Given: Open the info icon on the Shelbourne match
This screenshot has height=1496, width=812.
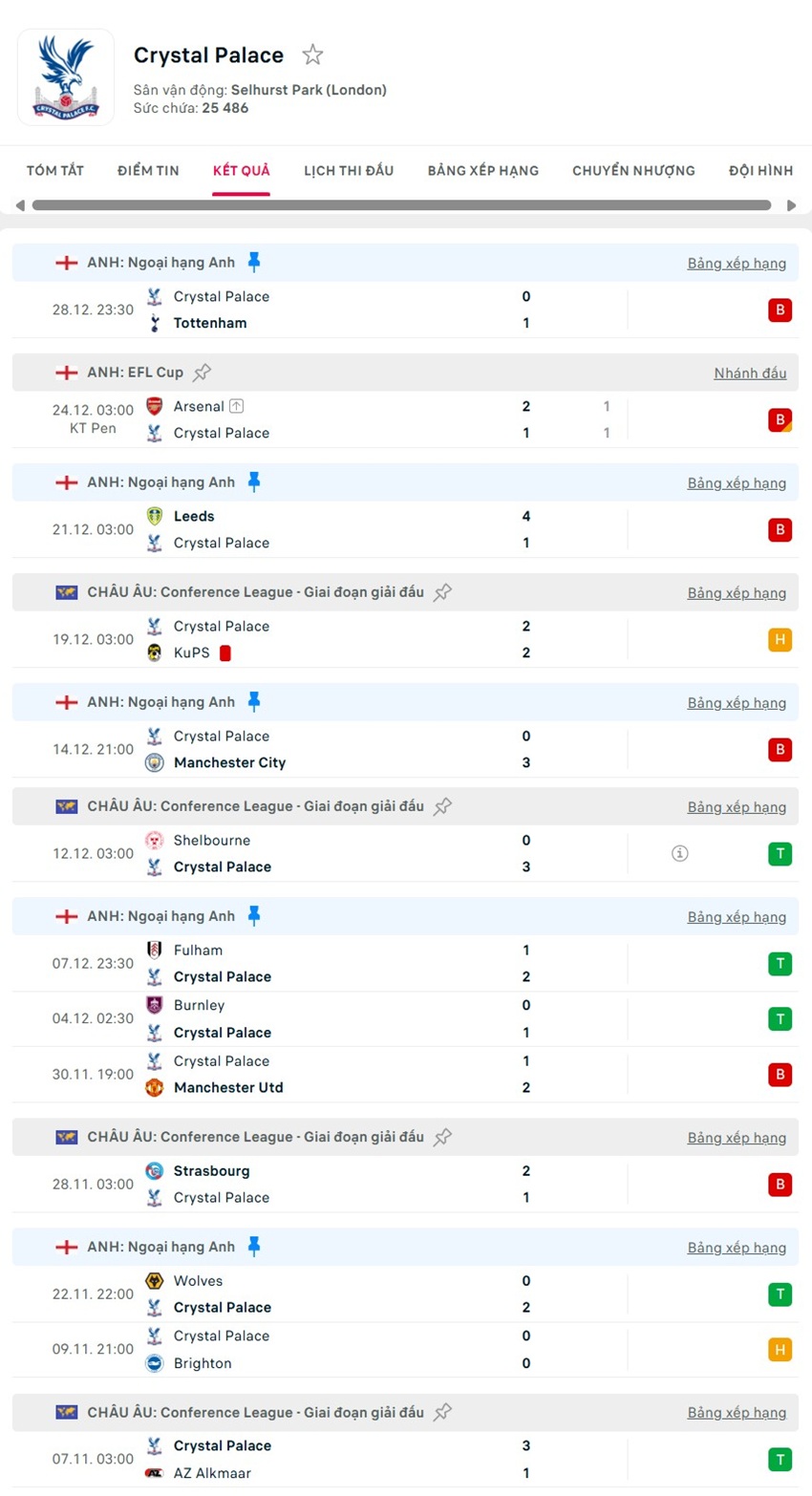Looking at the screenshot, I should [679, 853].
